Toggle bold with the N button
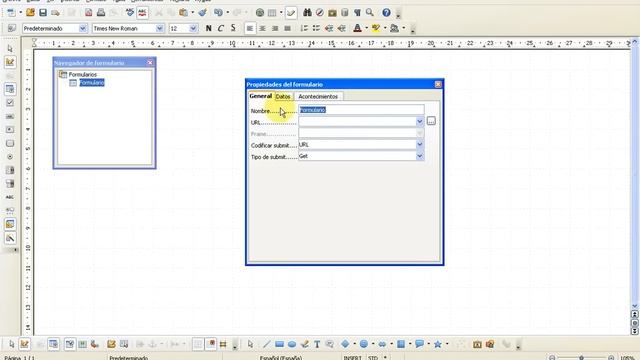 tap(209, 28)
